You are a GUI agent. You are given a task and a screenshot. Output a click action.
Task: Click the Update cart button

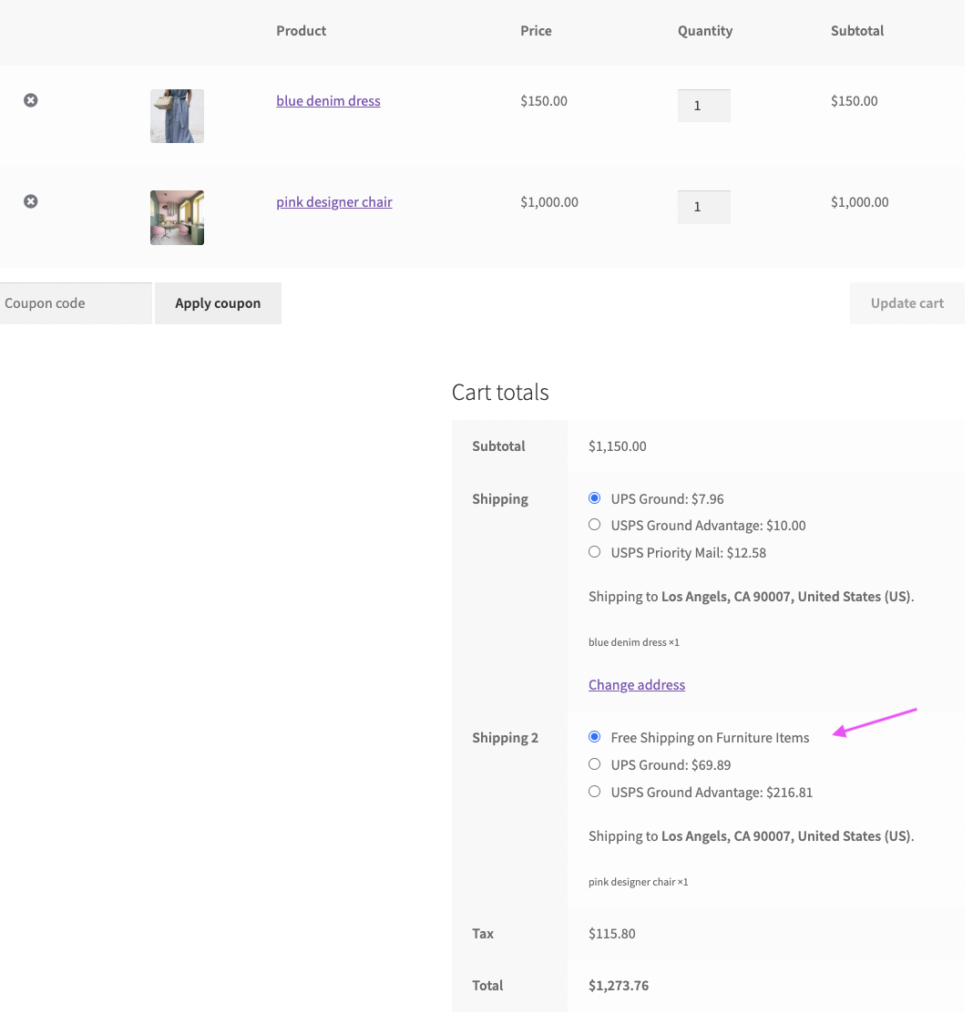(x=906, y=303)
